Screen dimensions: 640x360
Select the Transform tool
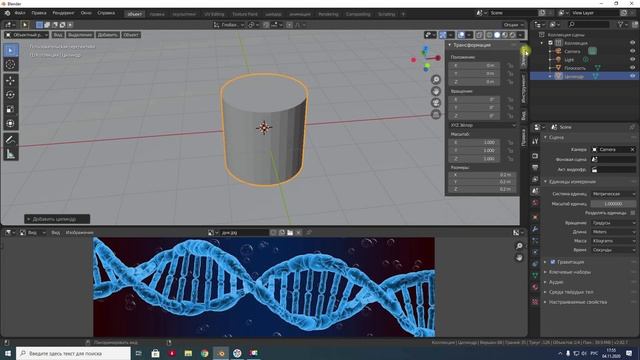[11, 123]
